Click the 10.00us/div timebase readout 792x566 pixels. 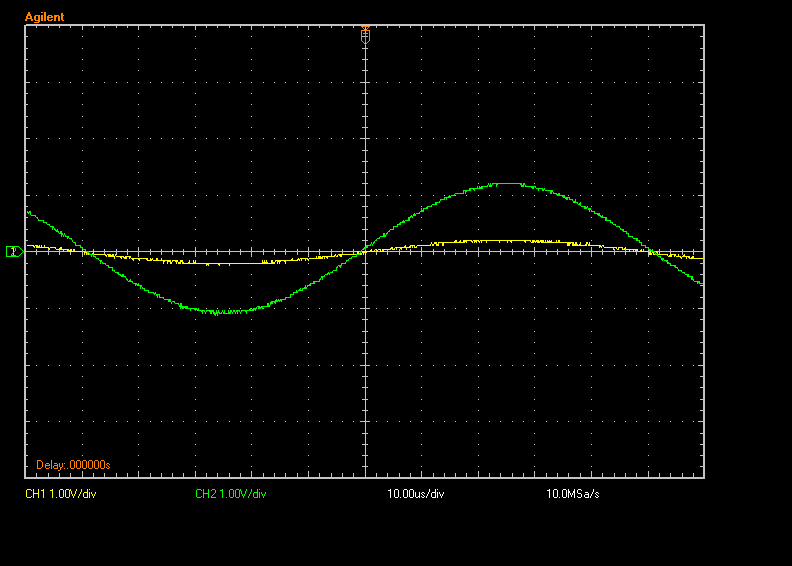pos(416,494)
